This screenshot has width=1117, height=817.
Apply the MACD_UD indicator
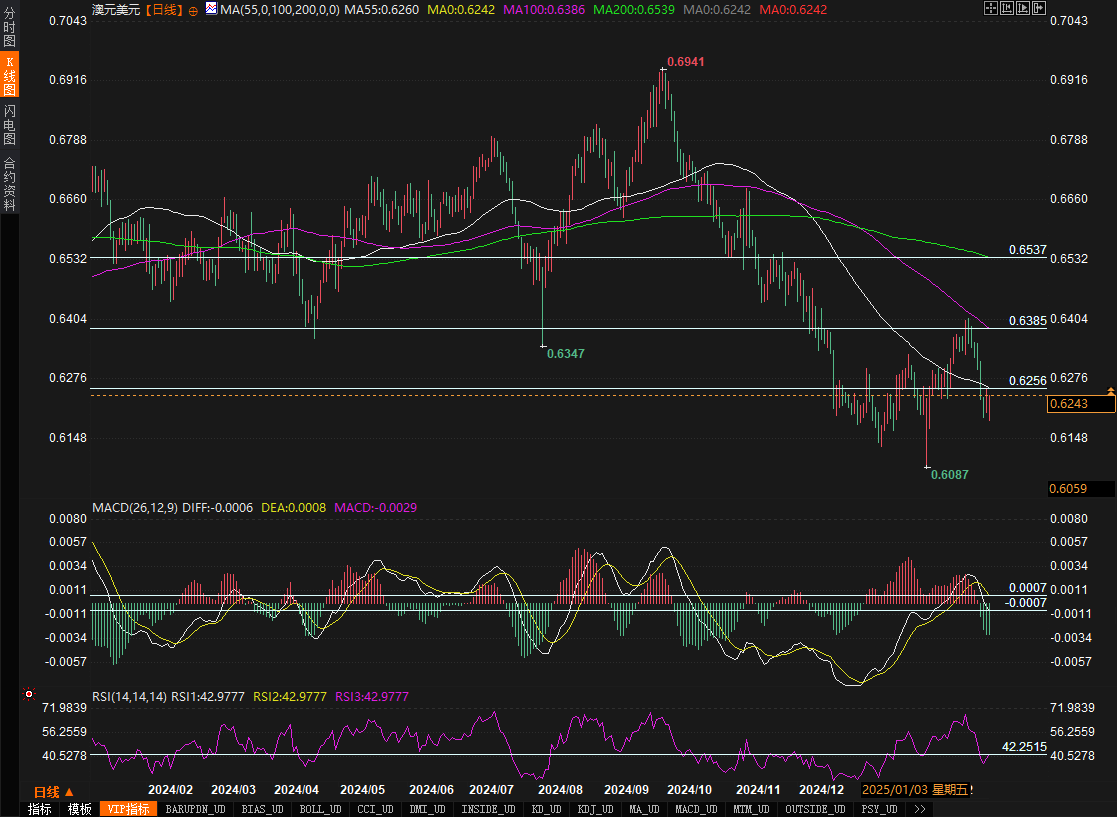(695, 809)
